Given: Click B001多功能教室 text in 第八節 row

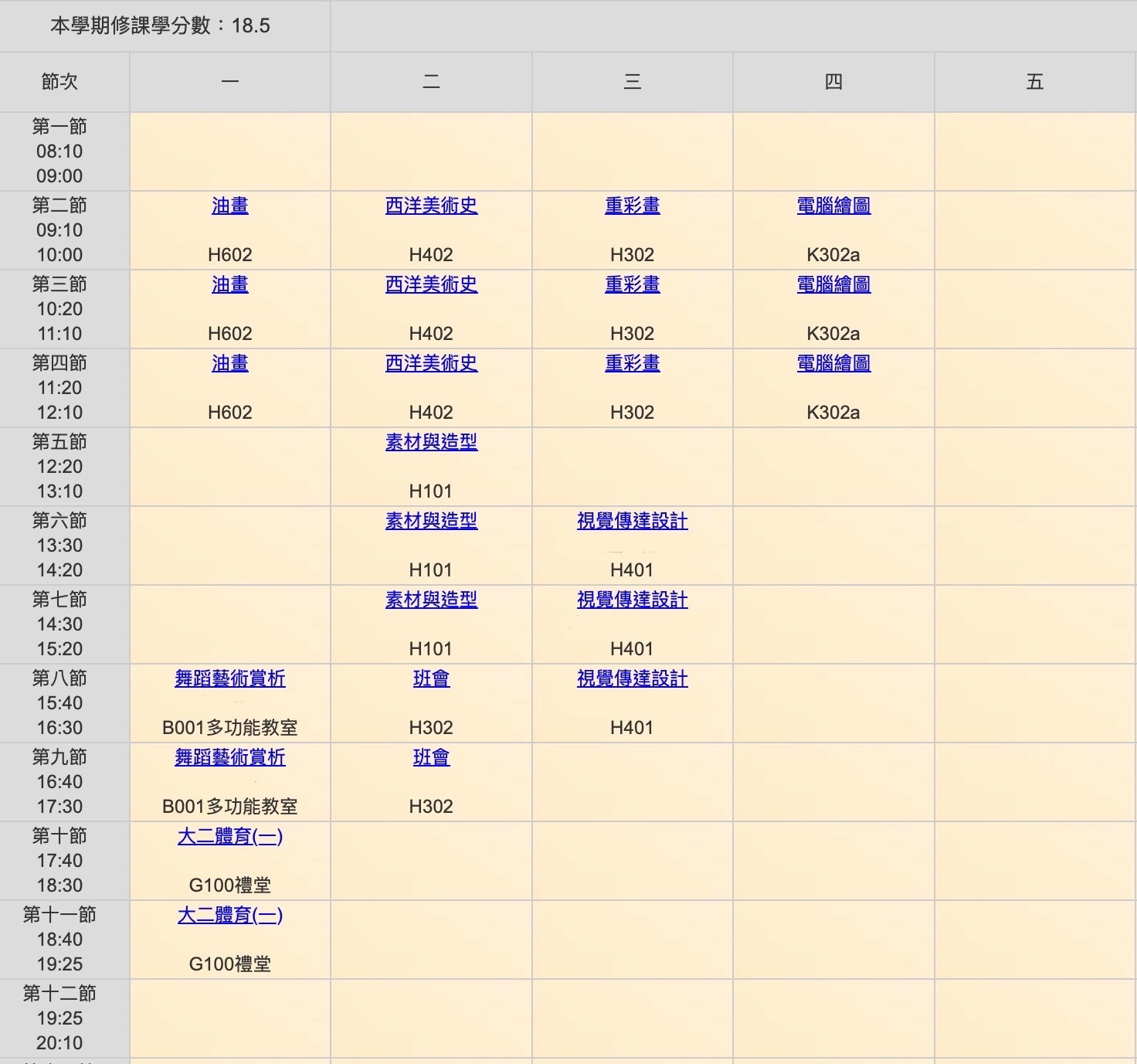Looking at the screenshot, I should [230, 728].
